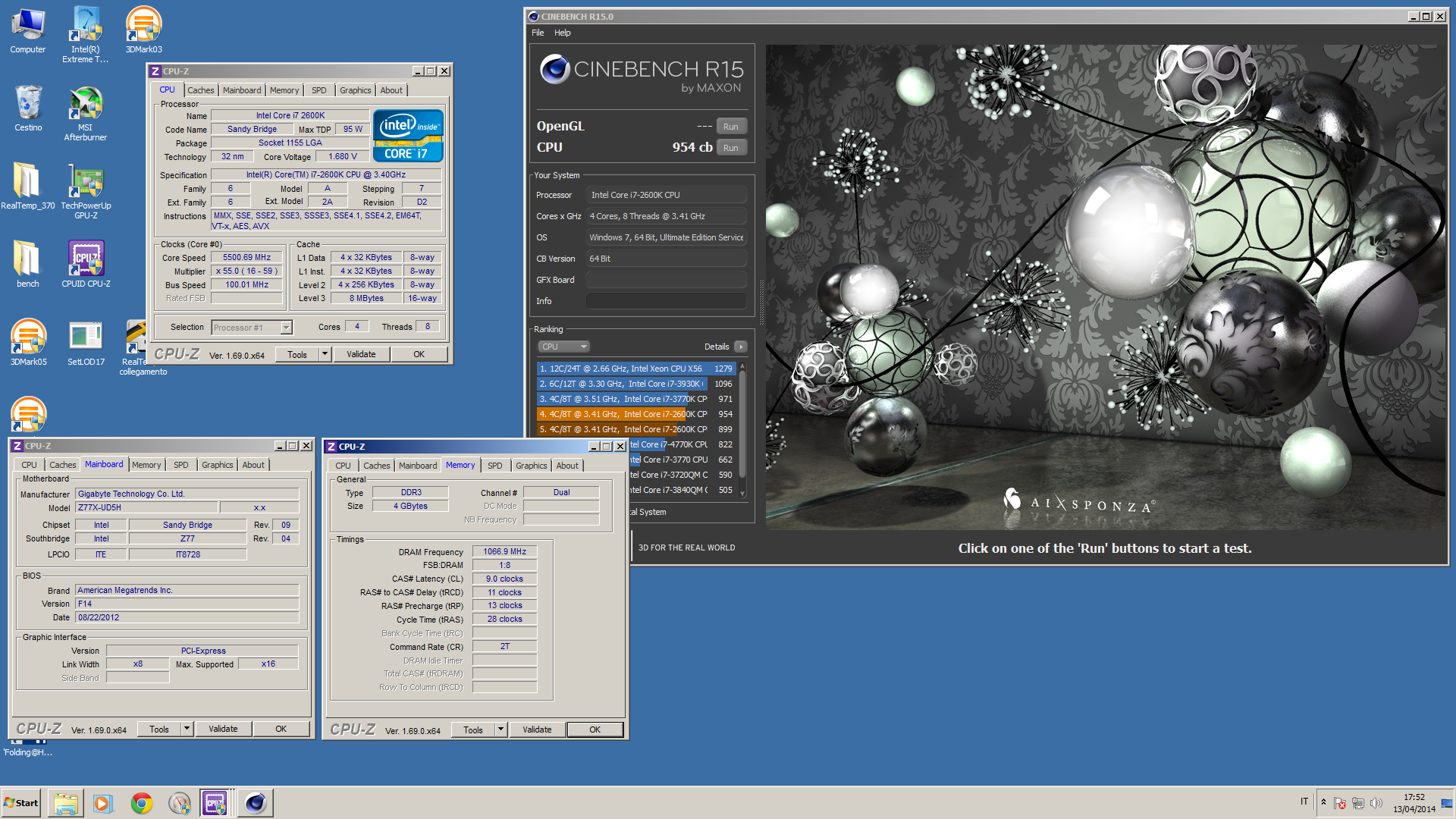
Task: Select the Intel Xeon X56 1279 ranking row
Action: [635, 369]
